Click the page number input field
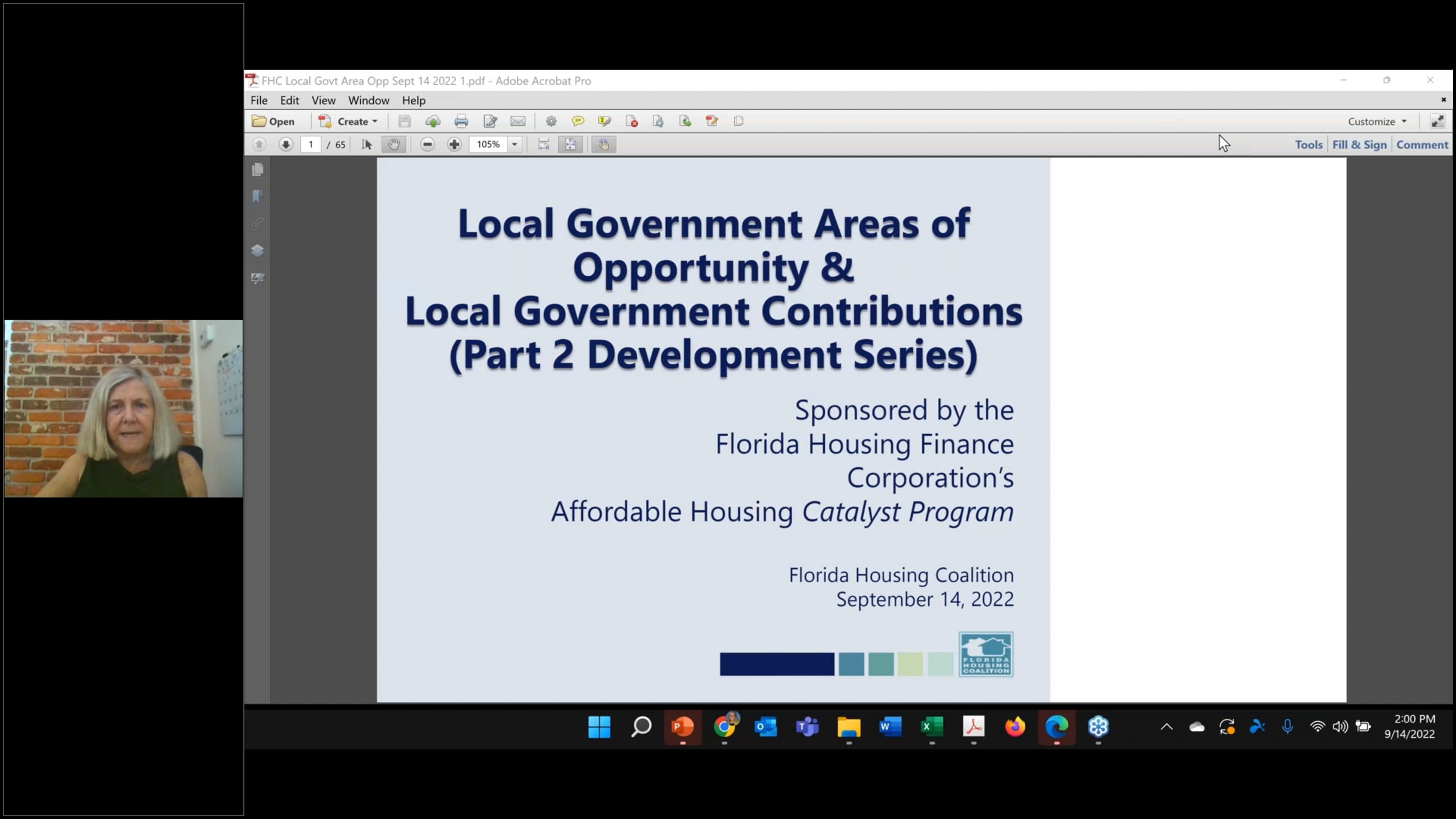The width and height of the screenshot is (1456, 819). (311, 144)
